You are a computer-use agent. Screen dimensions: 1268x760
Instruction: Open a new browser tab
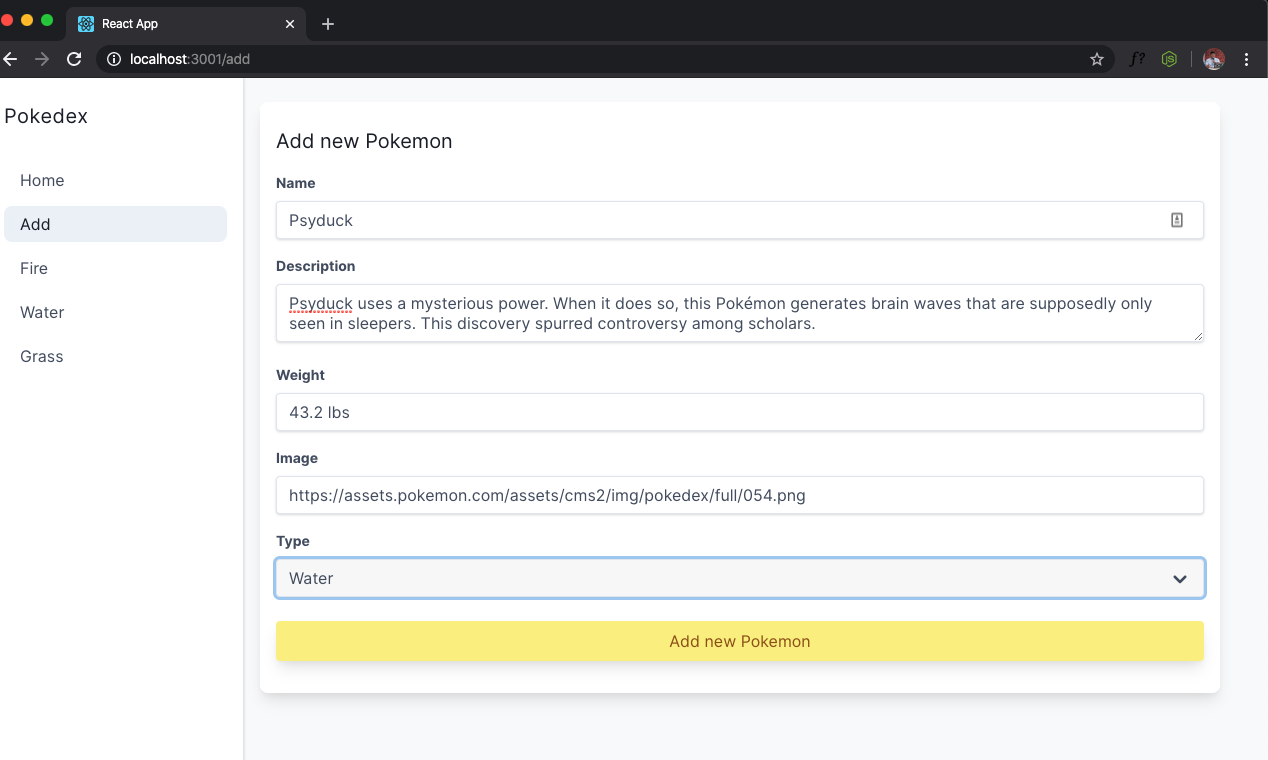[x=327, y=24]
